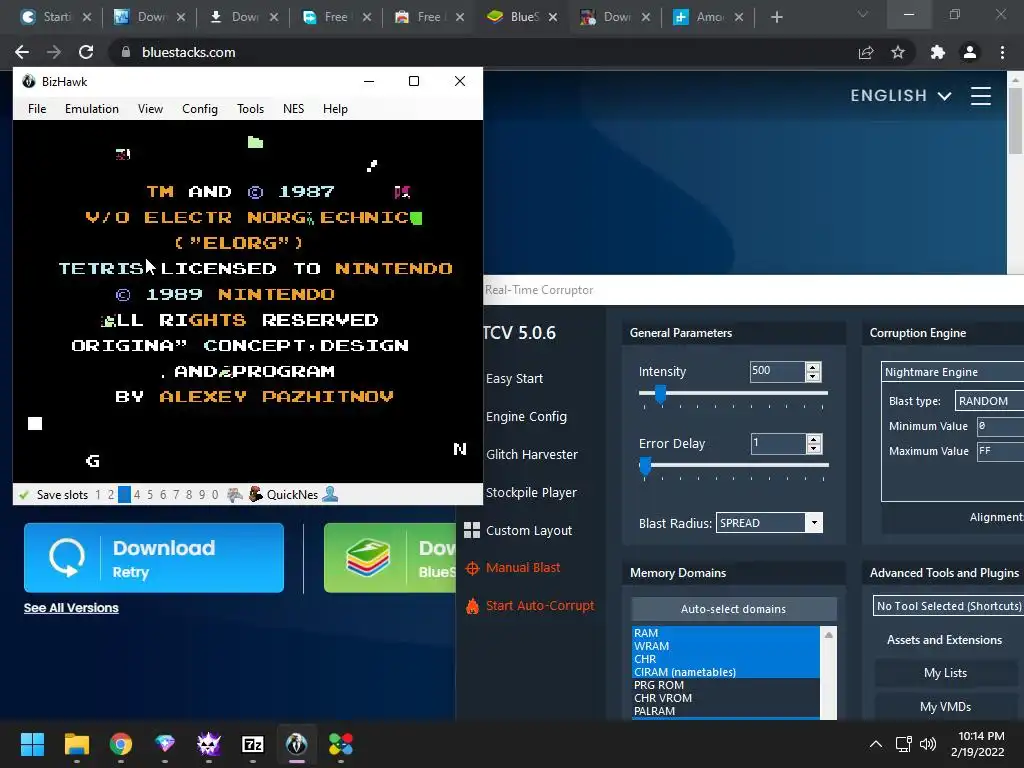Click the QuickNes core icon in status bar
Viewport: 1024px width, 768px height.
[256, 494]
